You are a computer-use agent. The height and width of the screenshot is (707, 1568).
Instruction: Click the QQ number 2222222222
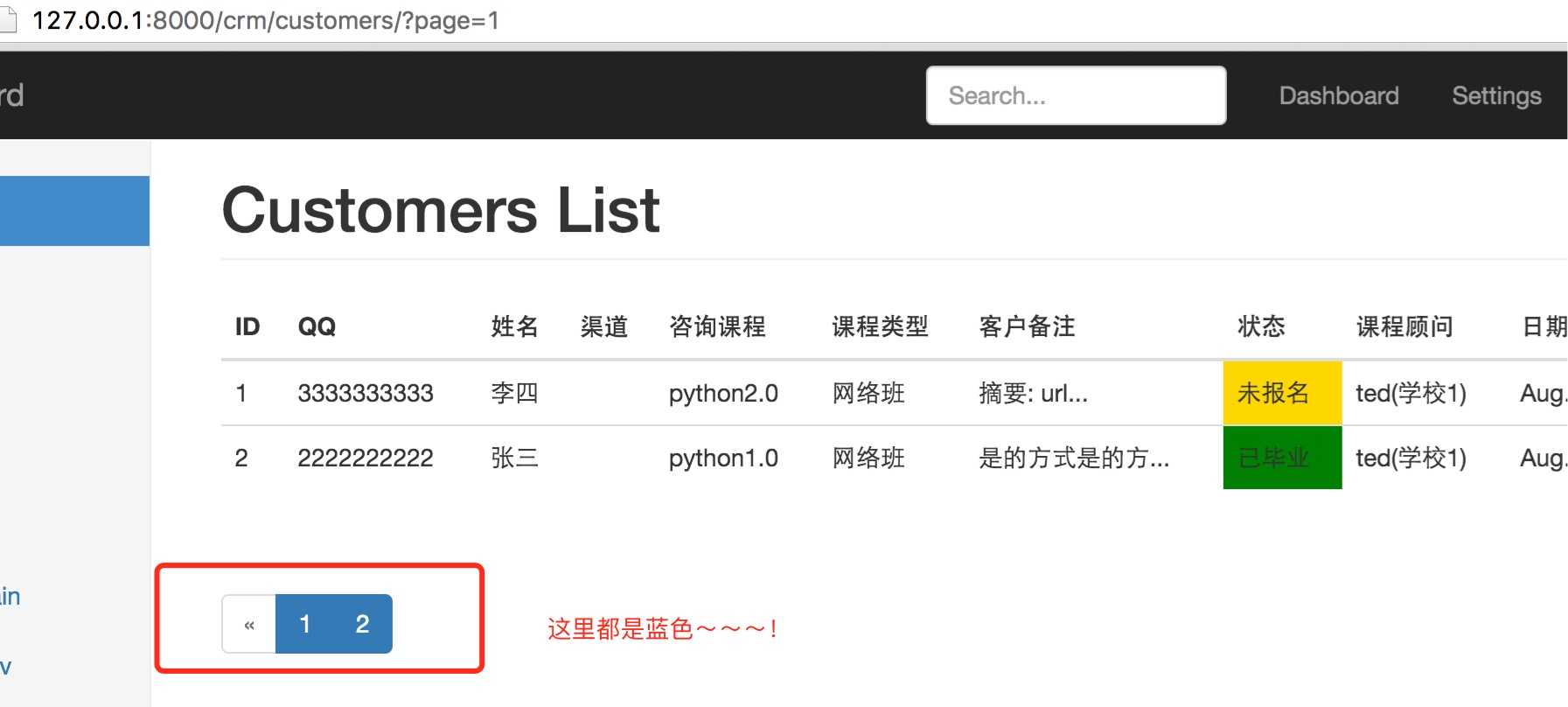366,458
